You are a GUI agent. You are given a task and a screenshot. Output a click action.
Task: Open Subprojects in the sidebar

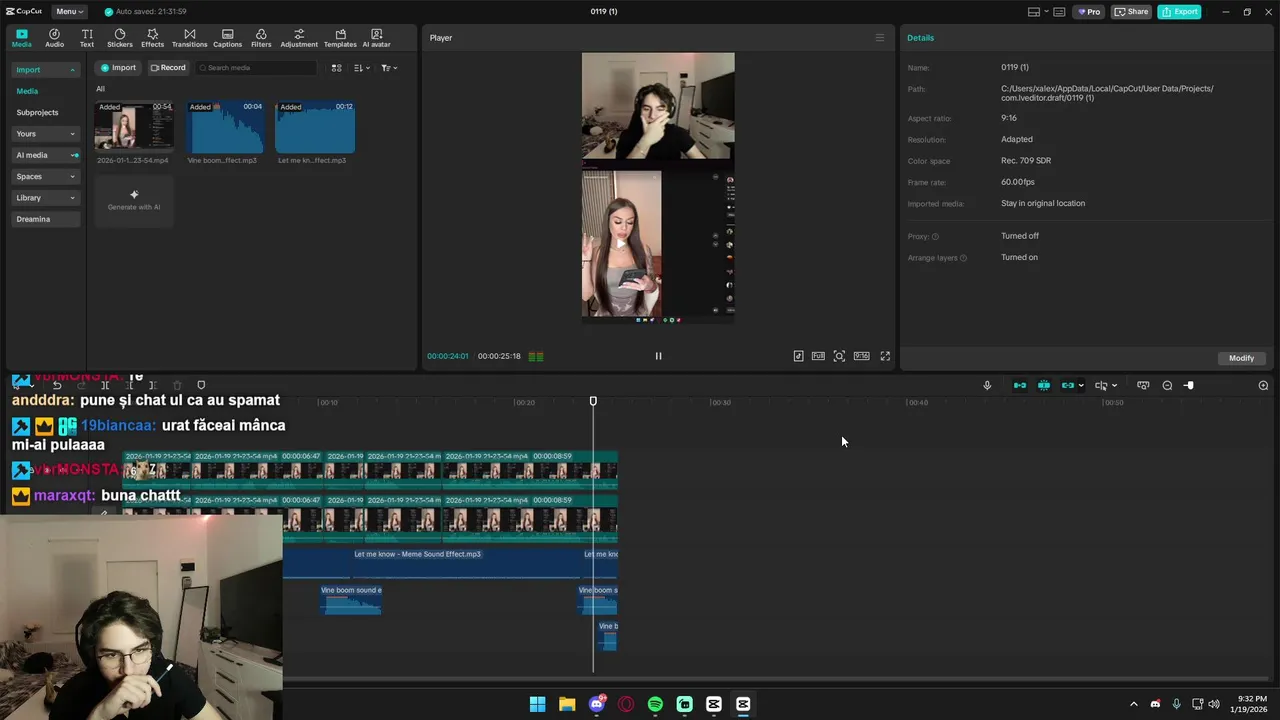point(37,112)
